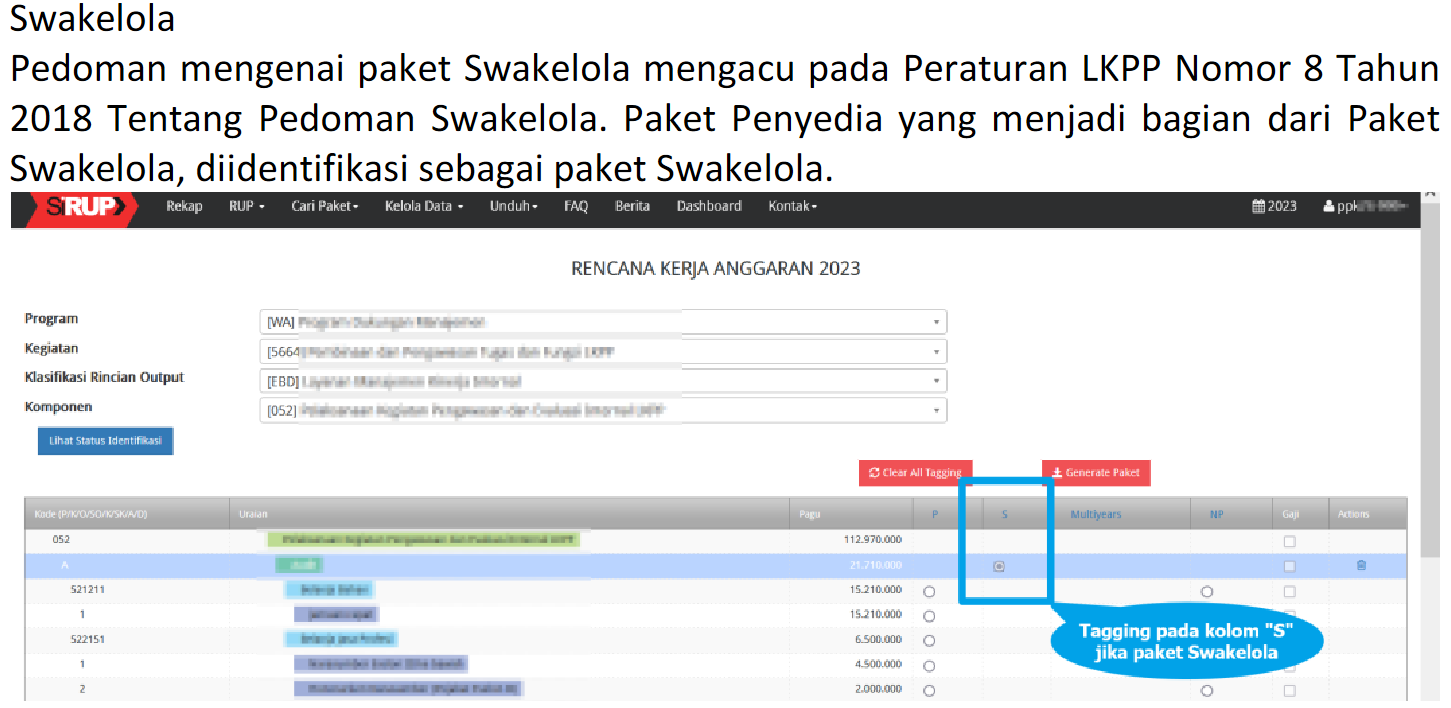1451x708 pixels.
Task: Click the user profile icon beside ppk
Action: (1328, 207)
